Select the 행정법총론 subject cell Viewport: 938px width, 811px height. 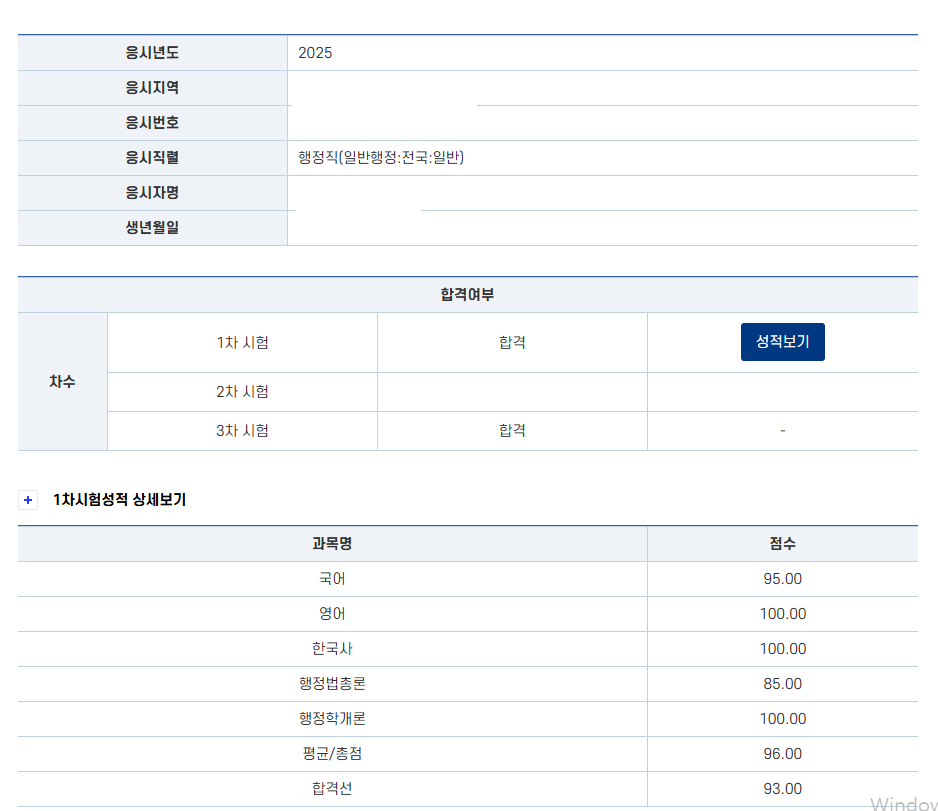click(x=332, y=684)
